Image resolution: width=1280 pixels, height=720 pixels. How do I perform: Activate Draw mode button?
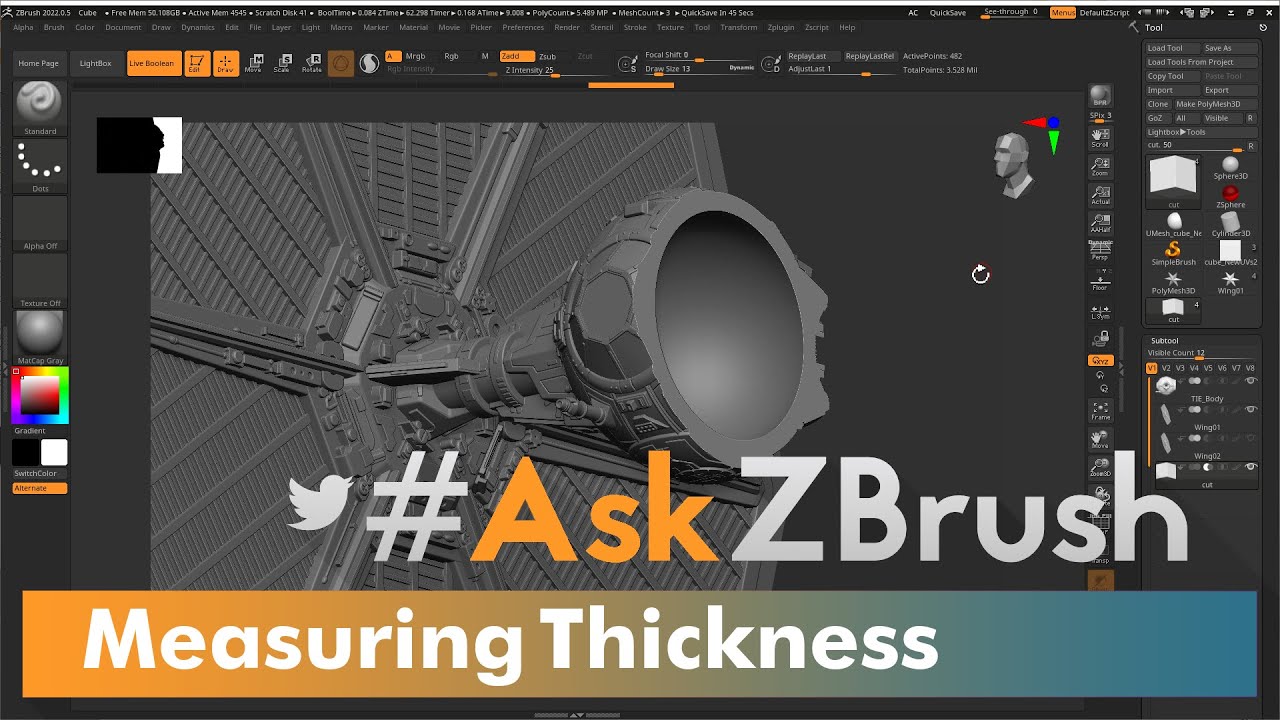point(226,64)
